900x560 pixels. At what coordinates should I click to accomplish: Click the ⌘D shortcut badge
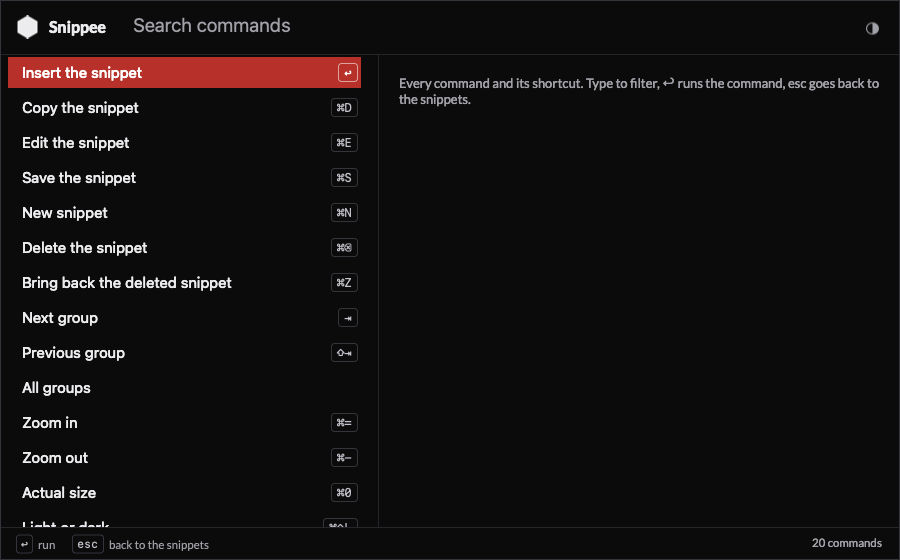click(x=344, y=108)
